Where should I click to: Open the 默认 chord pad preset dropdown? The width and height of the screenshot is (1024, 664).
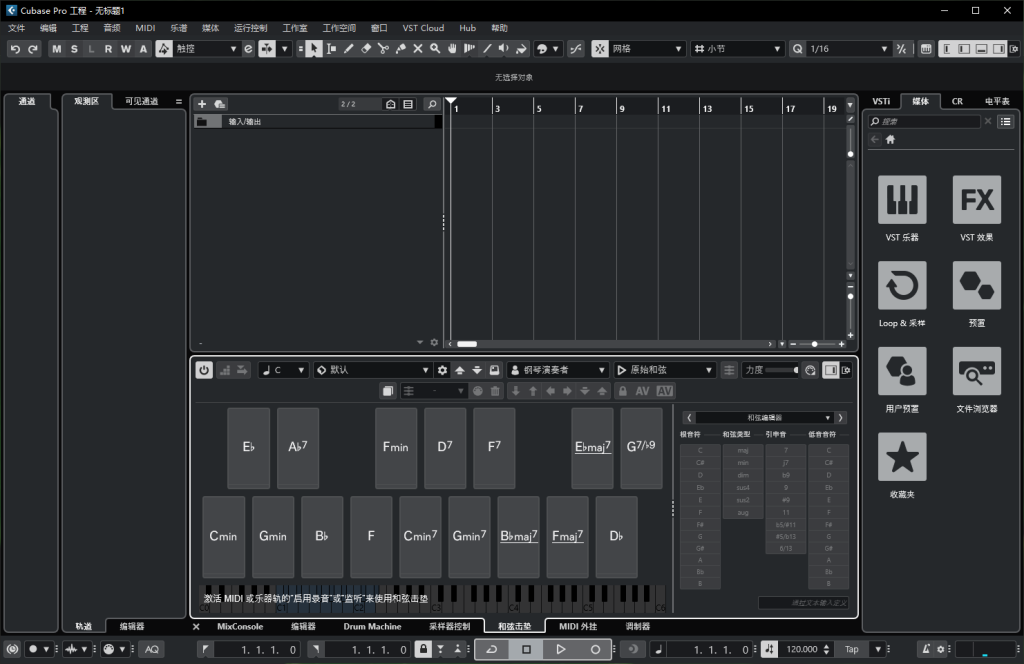(x=372, y=370)
